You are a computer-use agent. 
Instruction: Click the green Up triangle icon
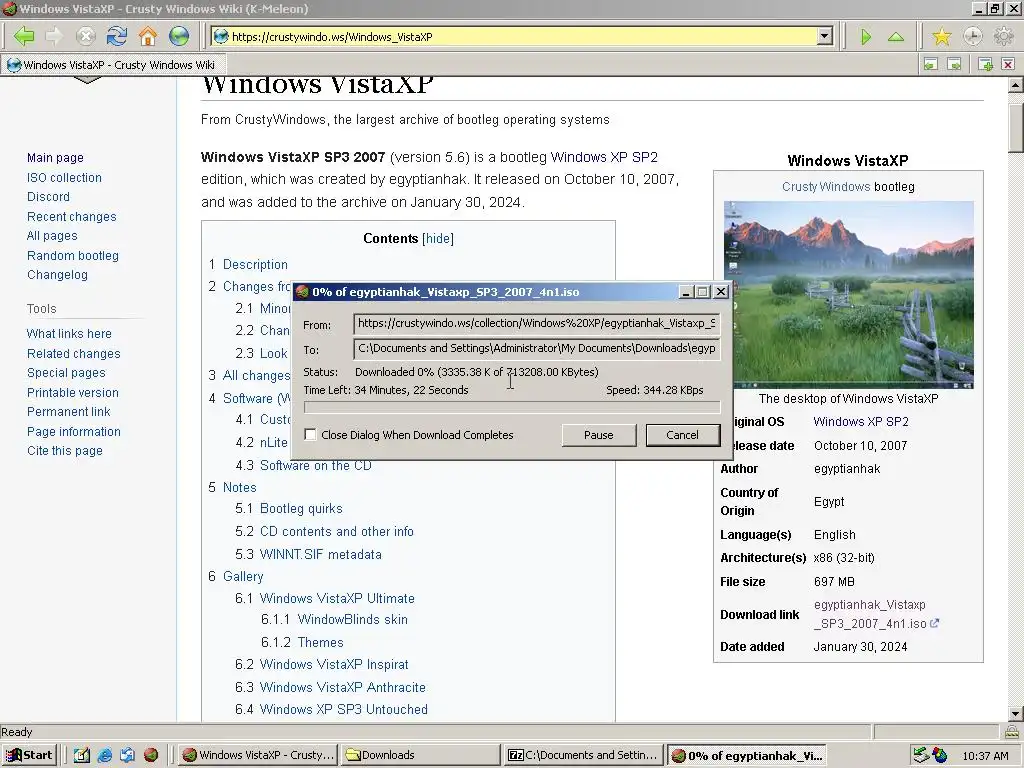pos(896,37)
